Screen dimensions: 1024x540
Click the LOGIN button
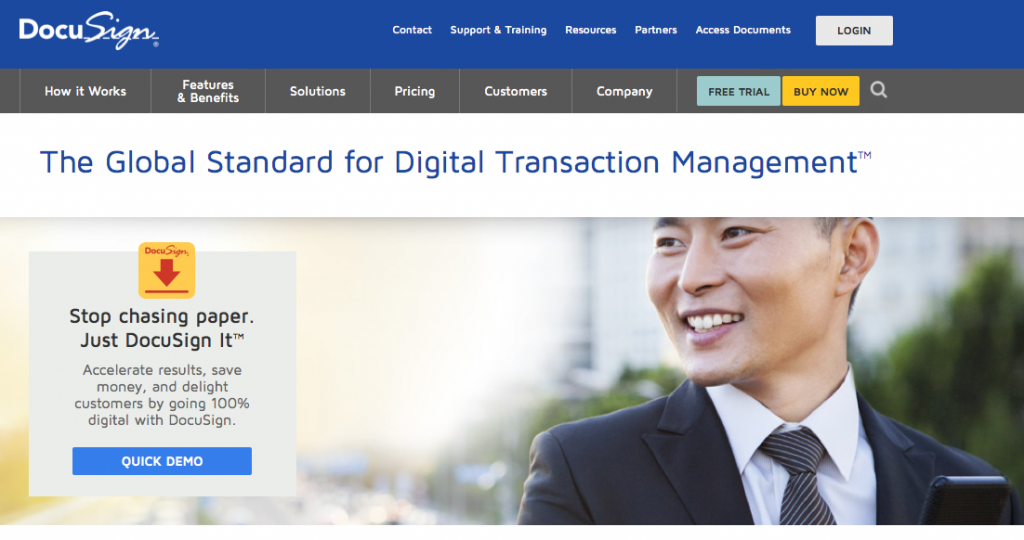pyautogui.click(x=854, y=31)
